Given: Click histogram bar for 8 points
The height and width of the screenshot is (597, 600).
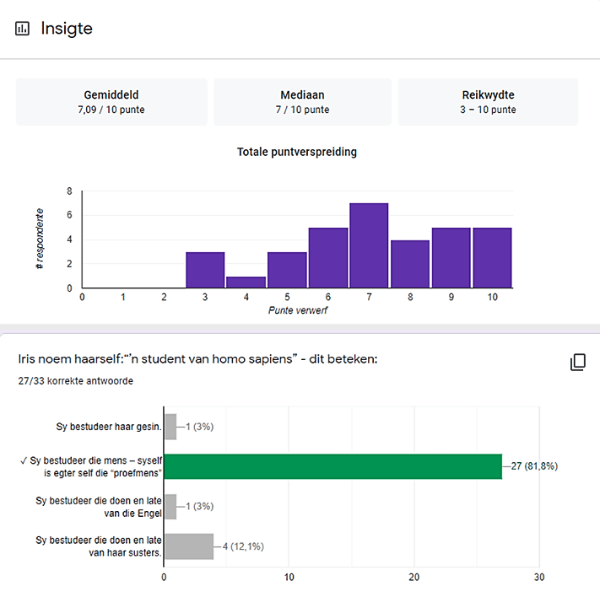Looking at the screenshot, I should pos(410,264).
